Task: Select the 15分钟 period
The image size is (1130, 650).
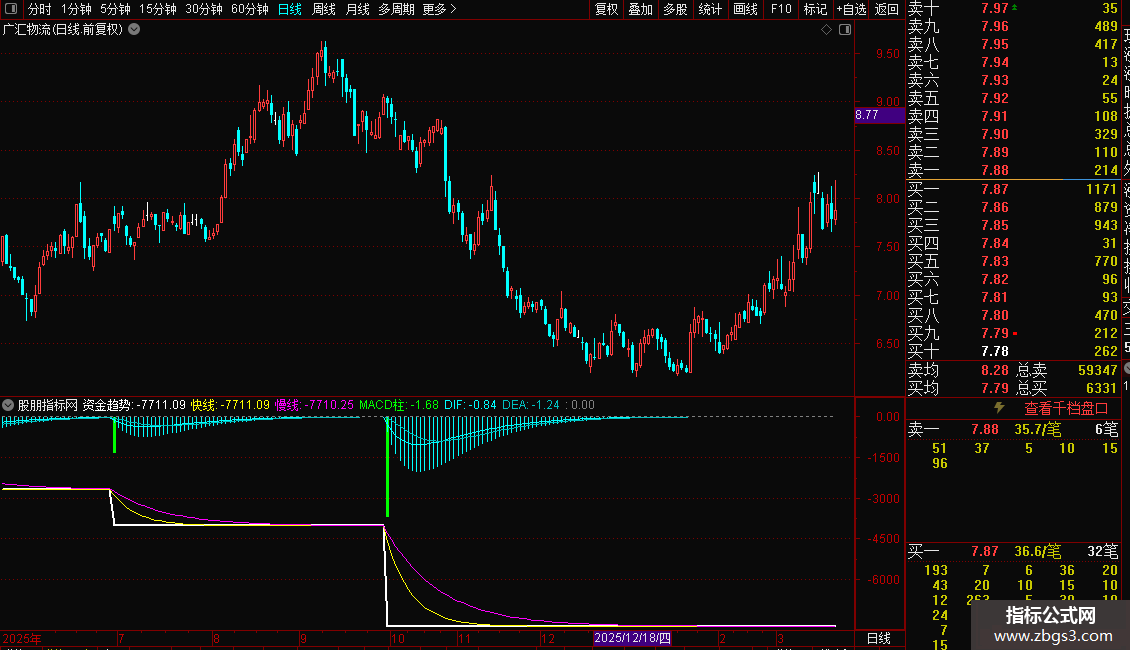Action: [x=158, y=9]
